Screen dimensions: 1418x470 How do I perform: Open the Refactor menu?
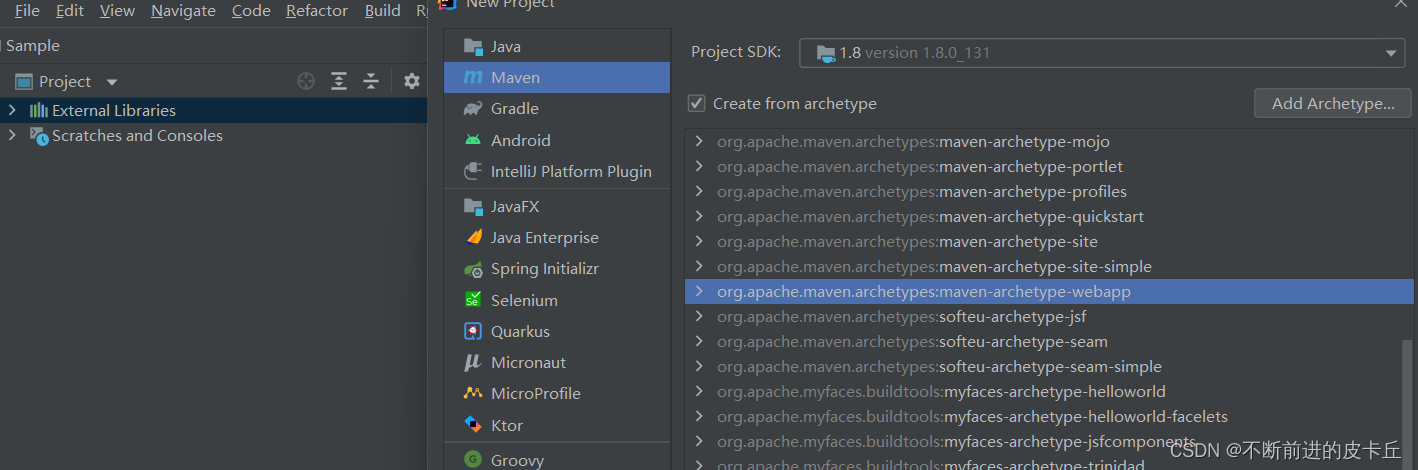[317, 11]
